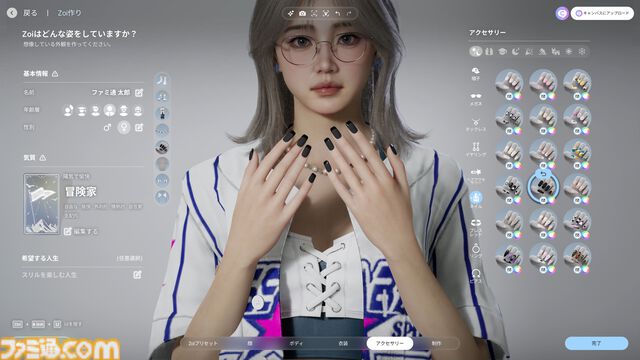Click the redo arrow in top toolbar
The image size is (640, 360).
point(349,13)
